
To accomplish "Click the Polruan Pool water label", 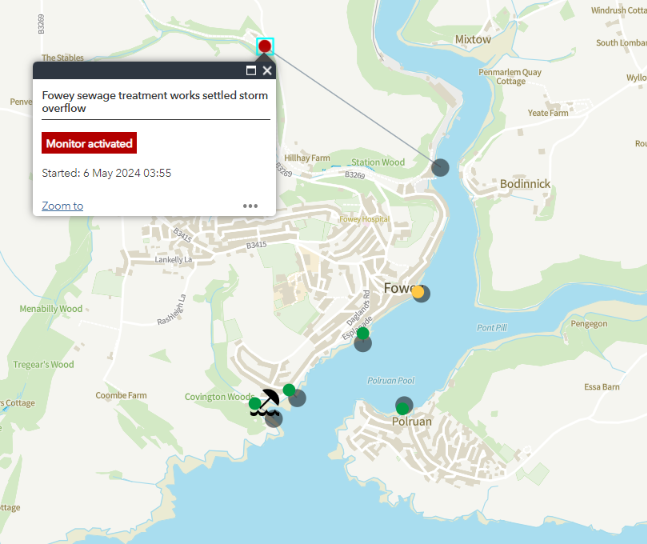I will tap(391, 381).
